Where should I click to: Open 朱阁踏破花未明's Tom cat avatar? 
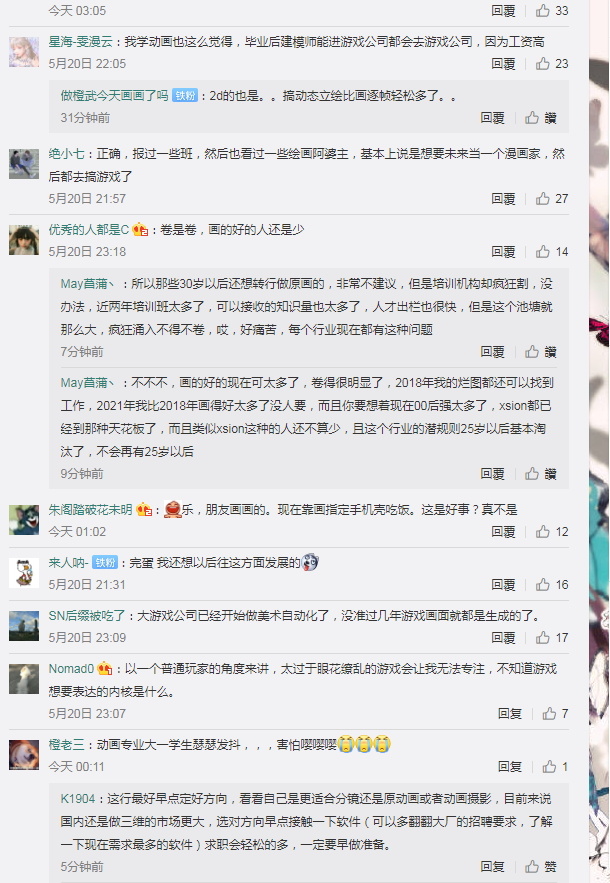(x=24, y=520)
